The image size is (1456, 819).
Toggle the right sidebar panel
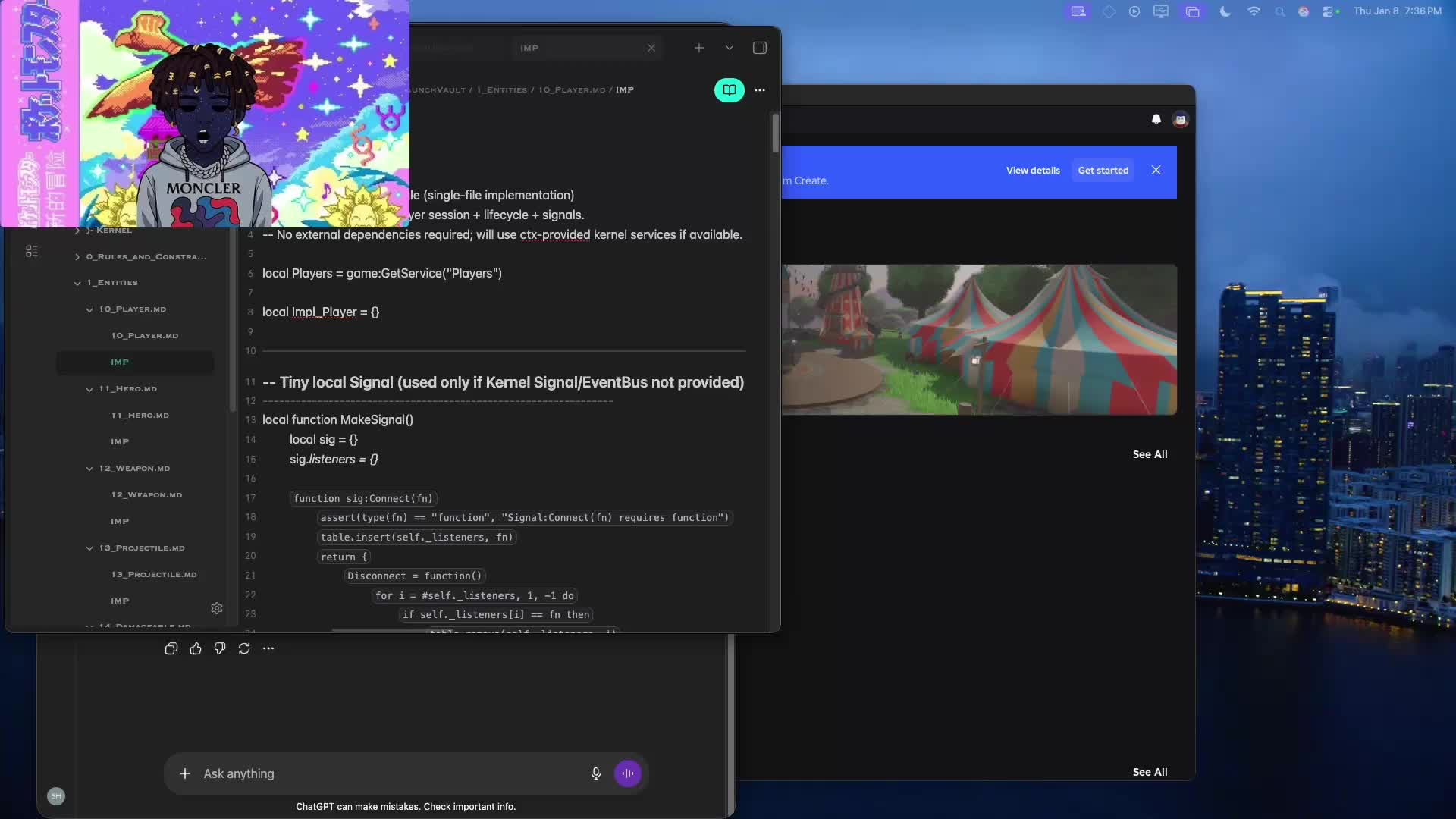[759, 48]
